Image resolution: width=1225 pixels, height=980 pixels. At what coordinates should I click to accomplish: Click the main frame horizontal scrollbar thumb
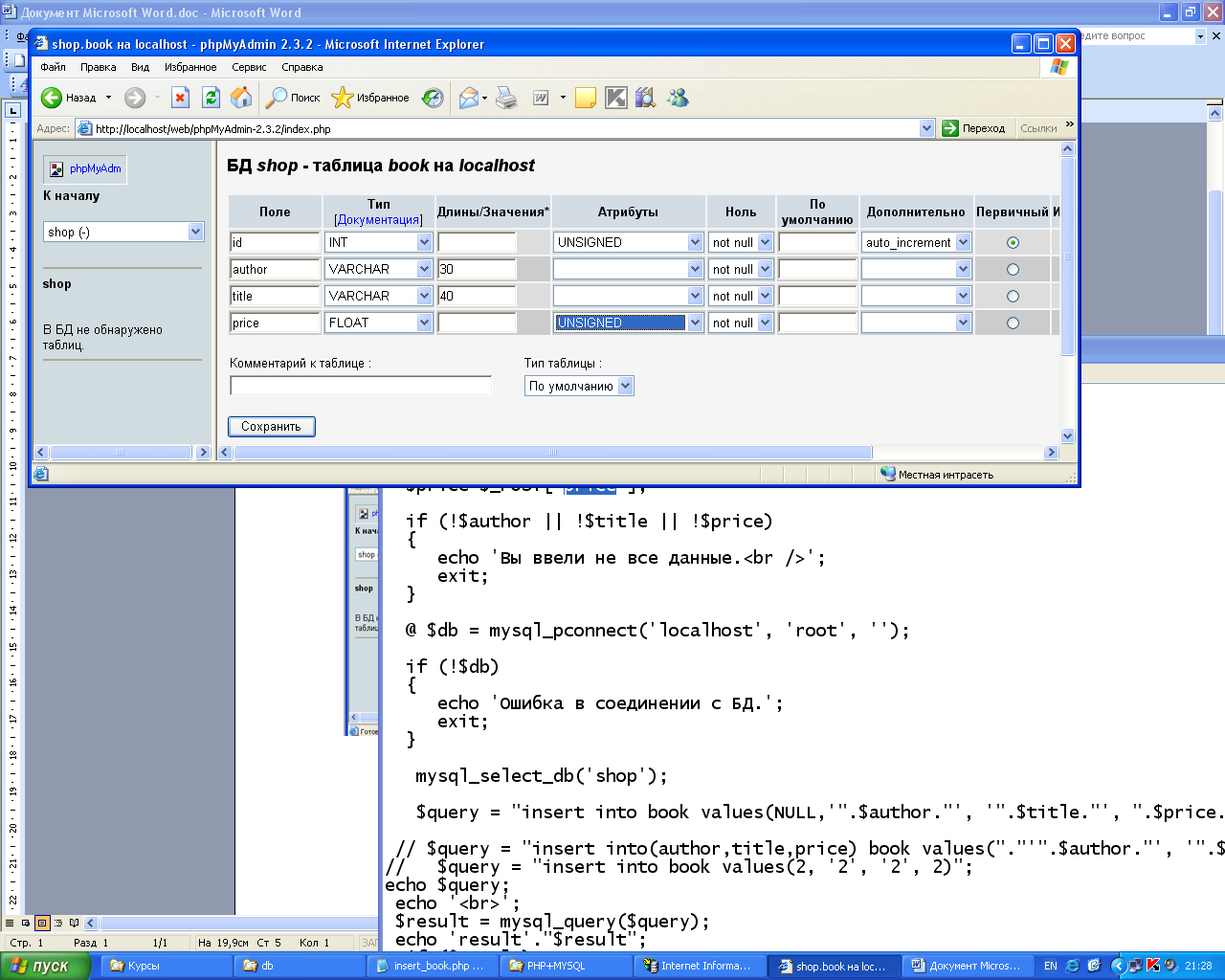tap(553, 453)
